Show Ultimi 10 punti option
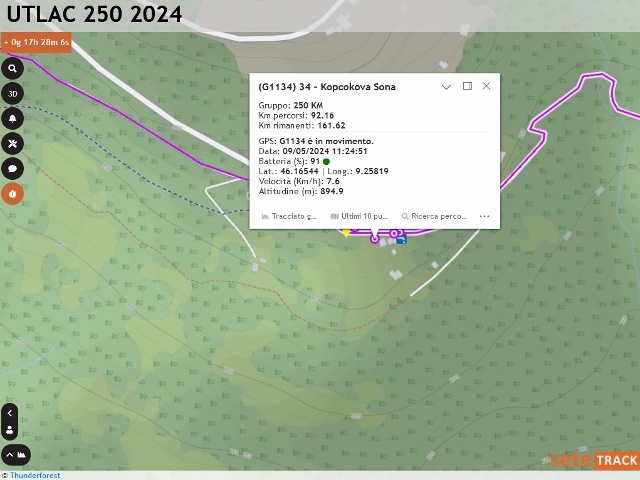Image resolution: width=640 pixels, height=480 pixels. click(x=359, y=216)
